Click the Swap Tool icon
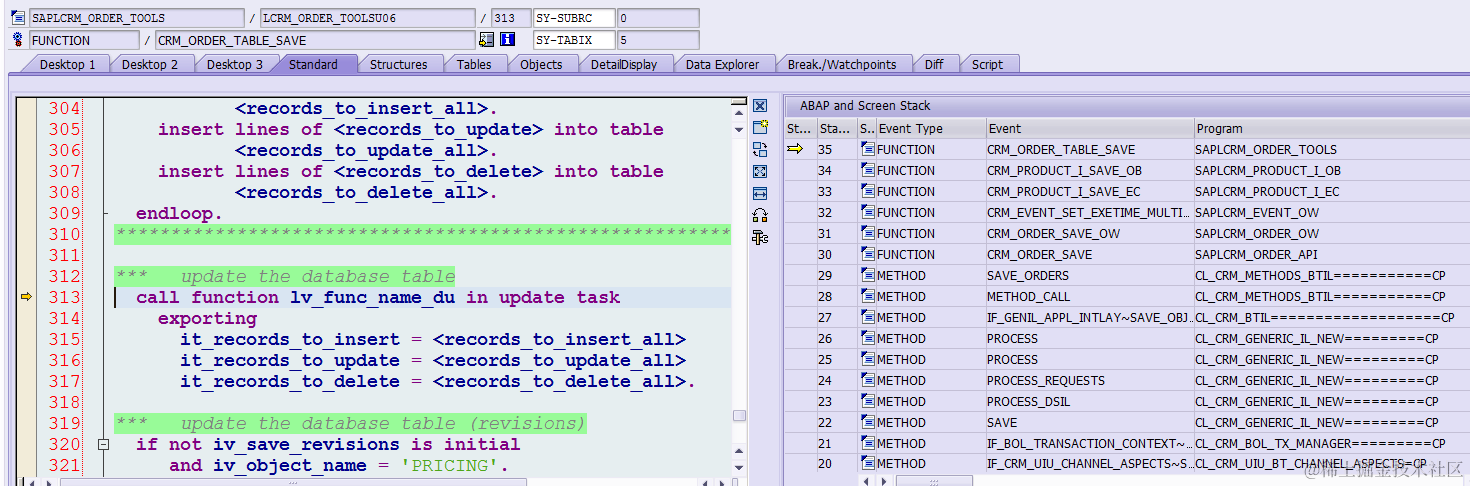Screen dimensions: 1470x486 pos(760,149)
